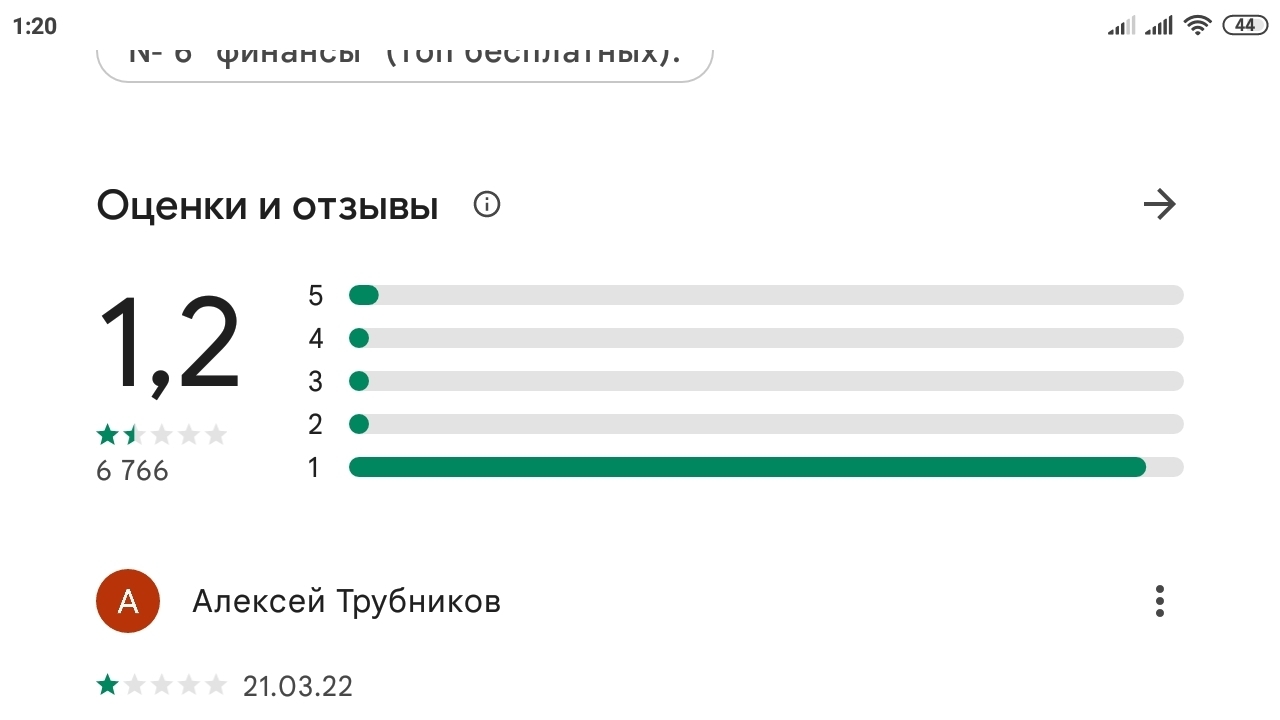Viewport: 1280px width, 720px height.
Task: Open the three-dot menu for Алексей Трубников's review
Action: click(x=1159, y=601)
